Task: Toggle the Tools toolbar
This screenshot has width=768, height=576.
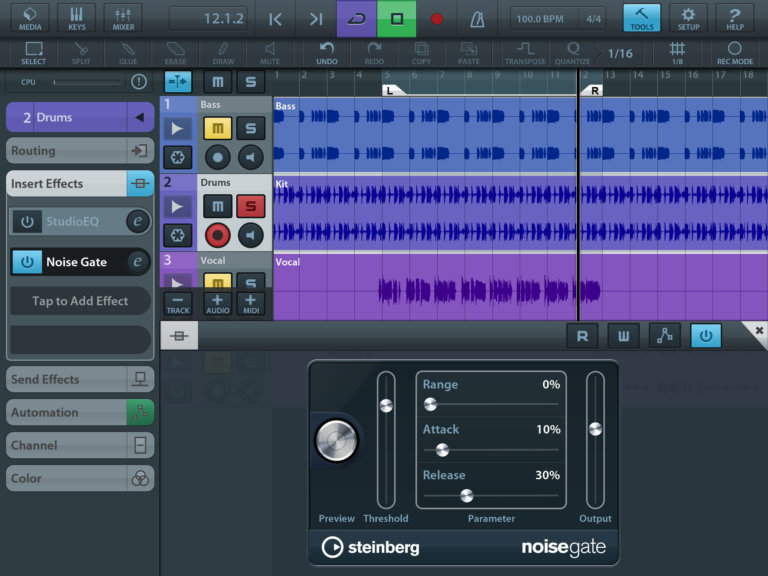Action: 642,18
